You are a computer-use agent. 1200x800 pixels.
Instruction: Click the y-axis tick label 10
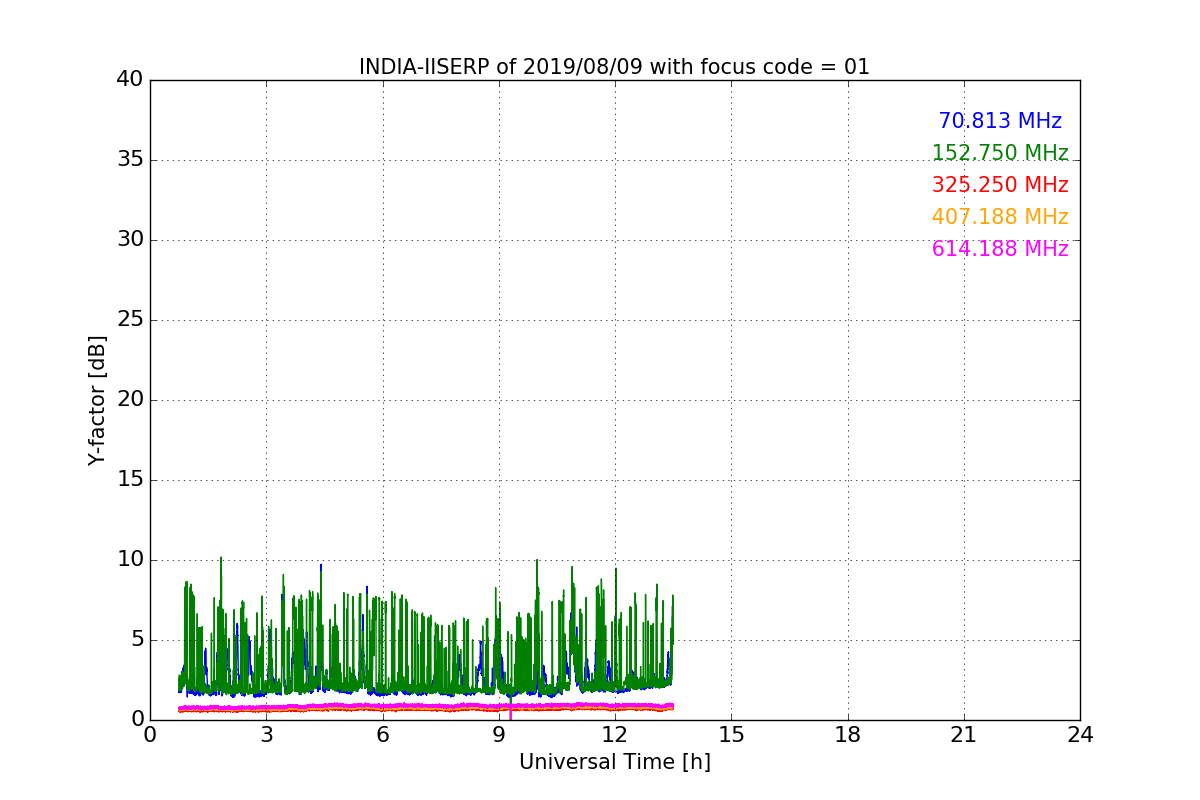[130, 560]
